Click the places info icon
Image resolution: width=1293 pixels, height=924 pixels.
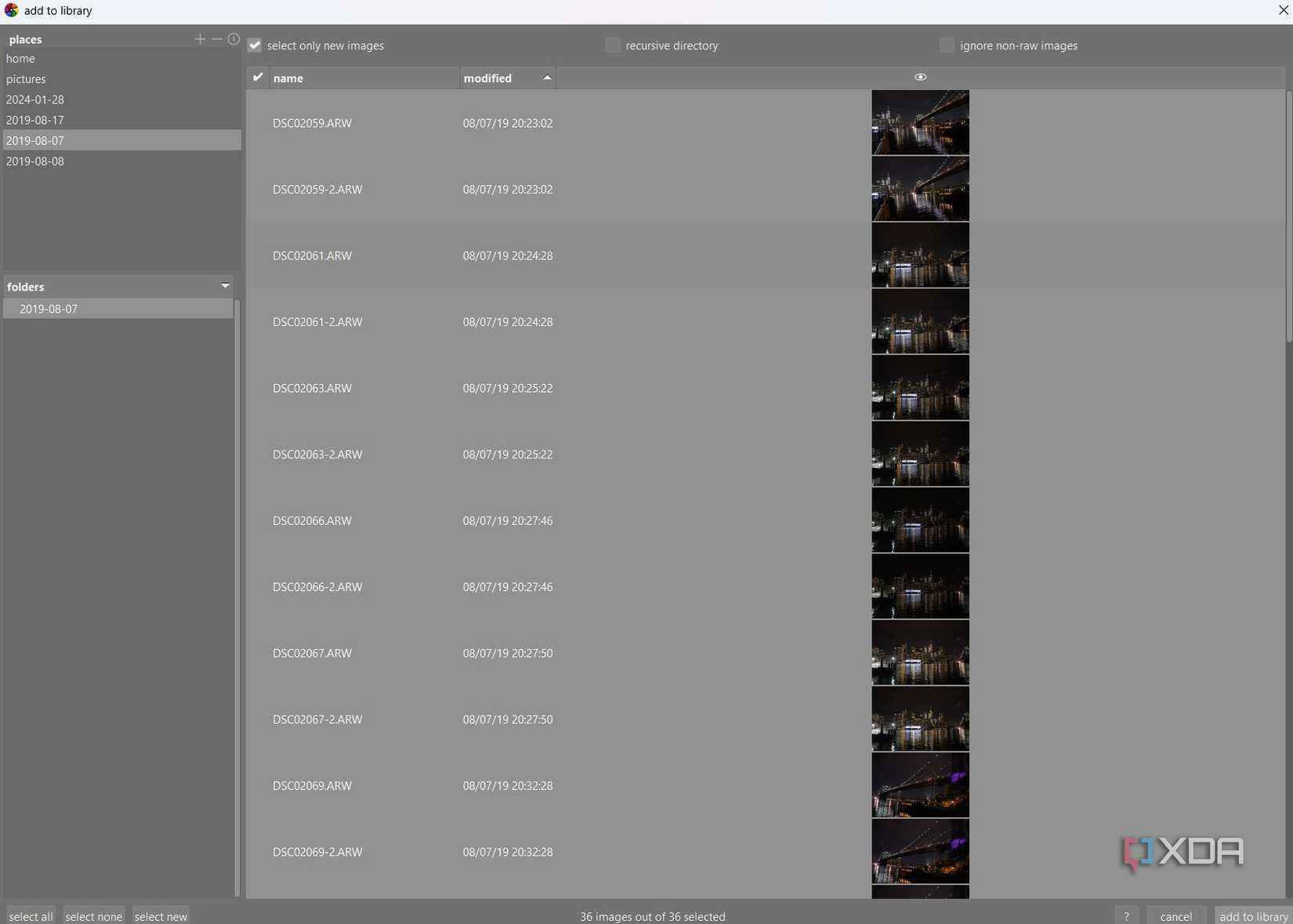point(234,39)
